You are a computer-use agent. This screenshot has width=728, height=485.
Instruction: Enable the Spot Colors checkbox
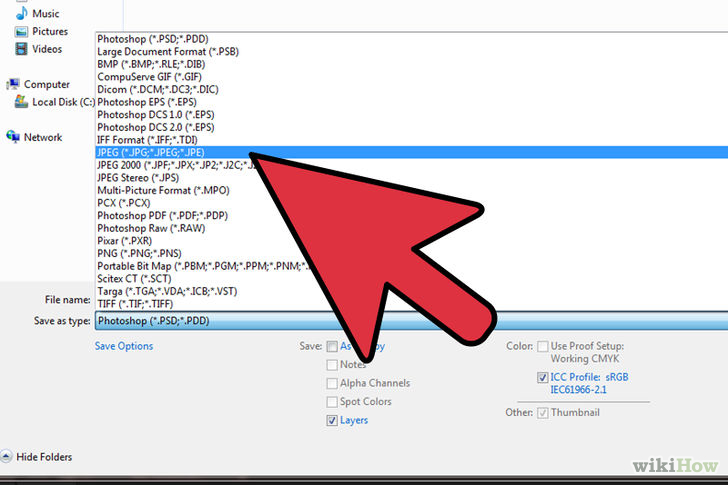click(332, 401)
